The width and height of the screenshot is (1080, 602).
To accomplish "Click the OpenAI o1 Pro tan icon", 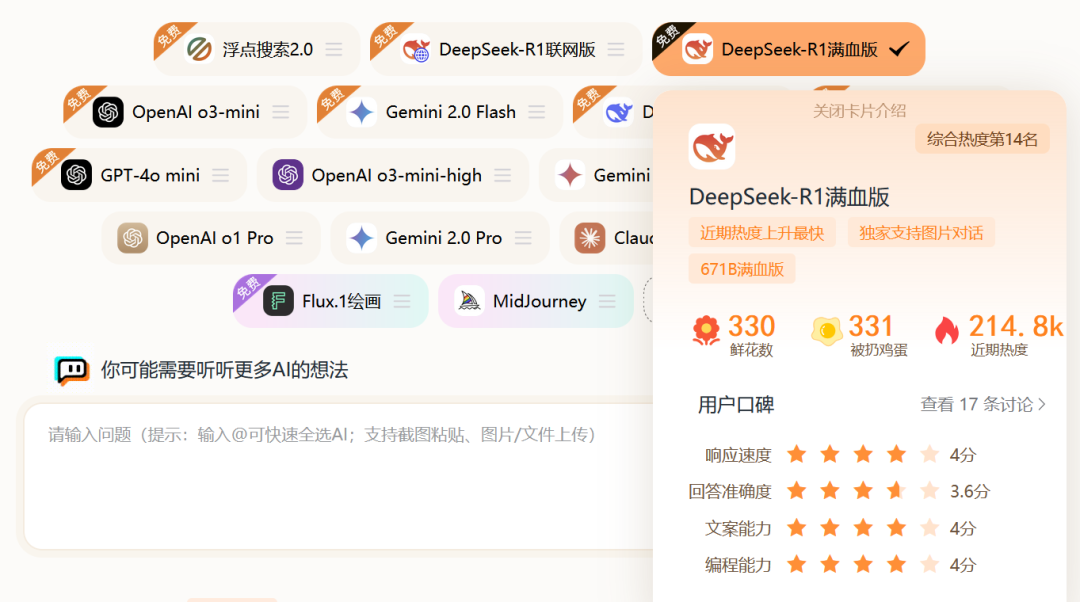I will click(x=132, y=238).
